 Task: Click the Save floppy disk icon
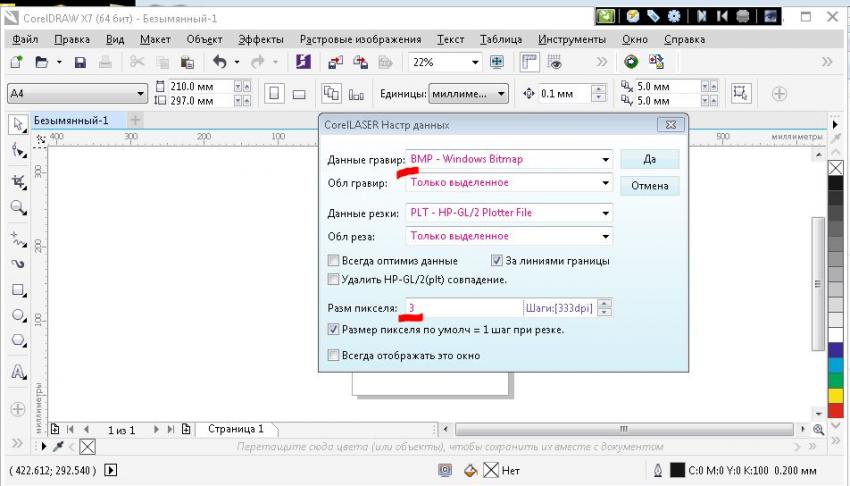click(80, 62)
